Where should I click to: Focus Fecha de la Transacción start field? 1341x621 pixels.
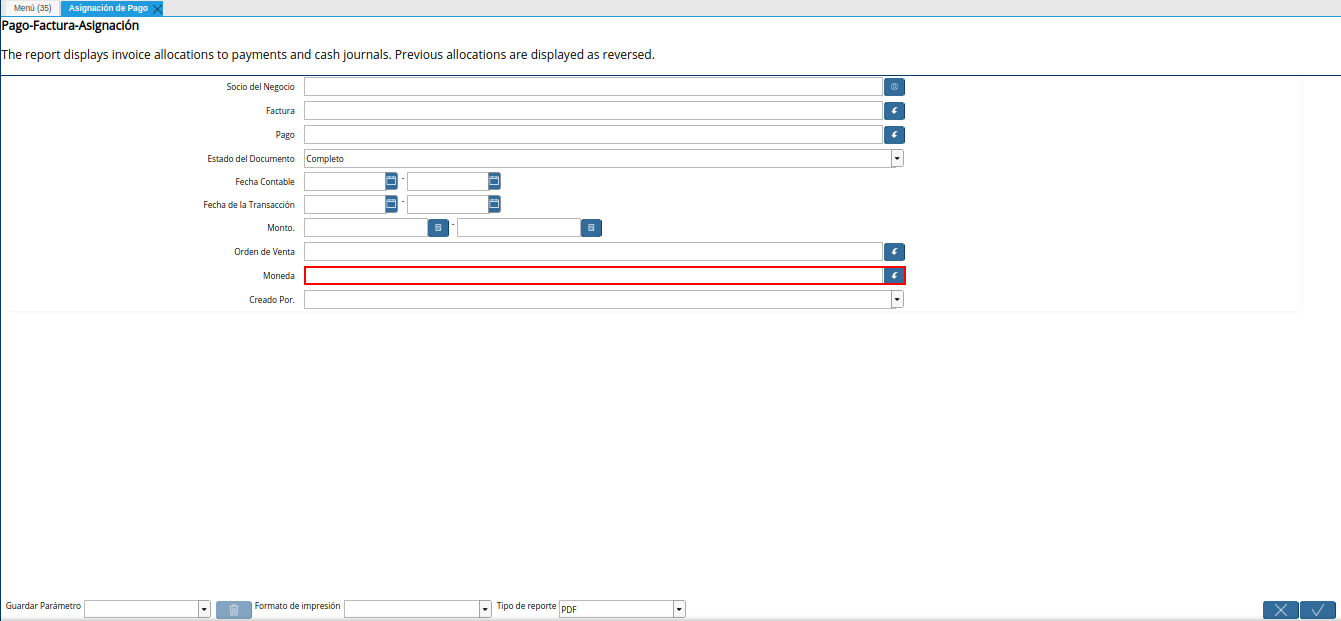point(344,204)
